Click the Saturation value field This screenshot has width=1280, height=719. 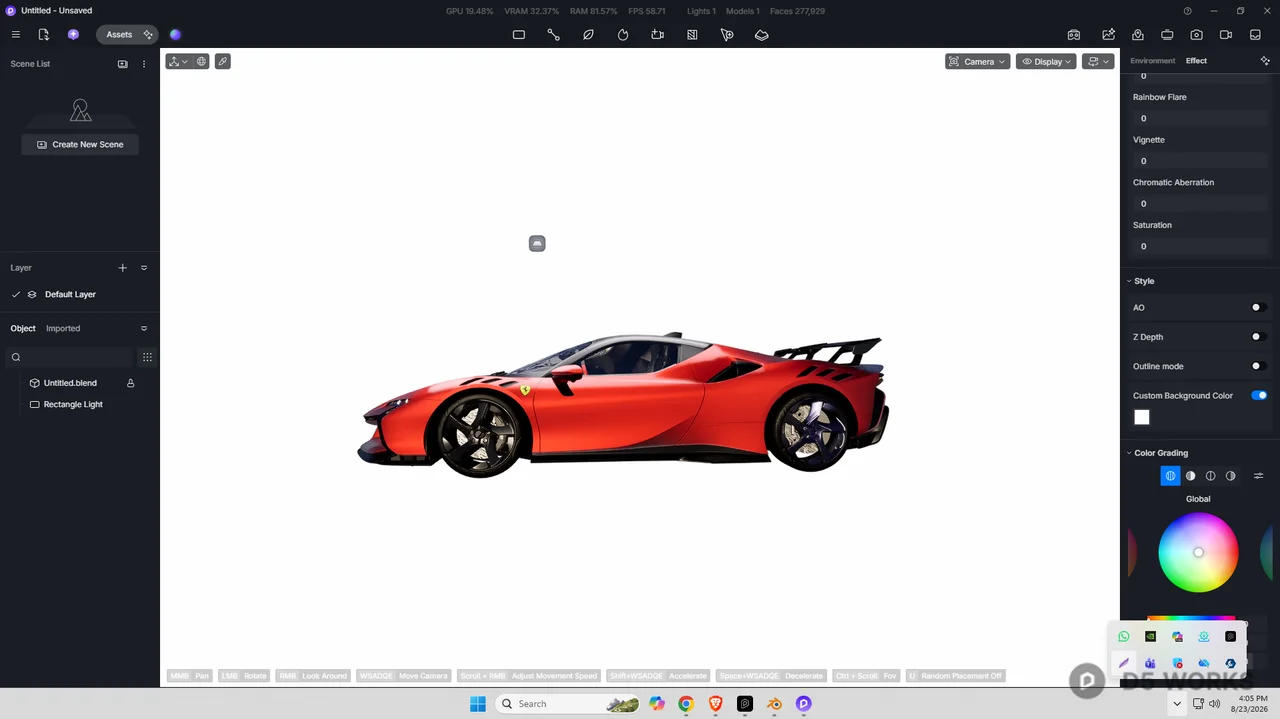coord(1198,246)
